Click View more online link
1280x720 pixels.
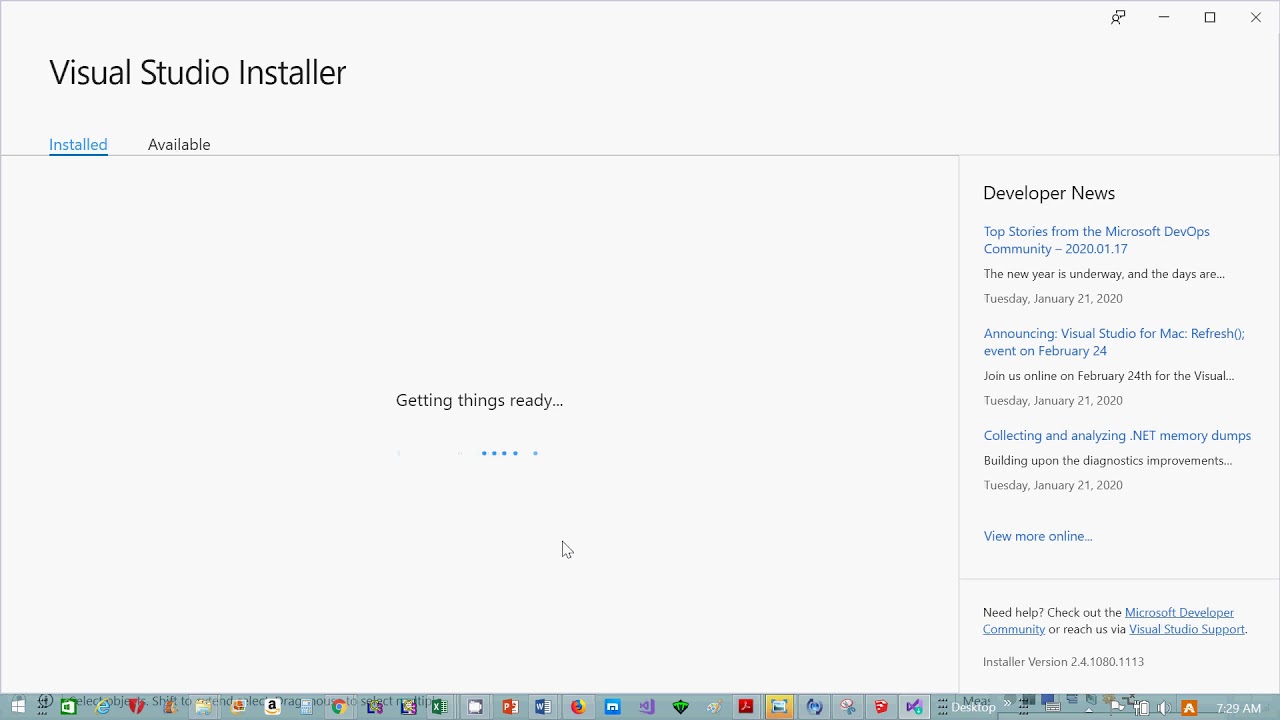point(1038,536)
